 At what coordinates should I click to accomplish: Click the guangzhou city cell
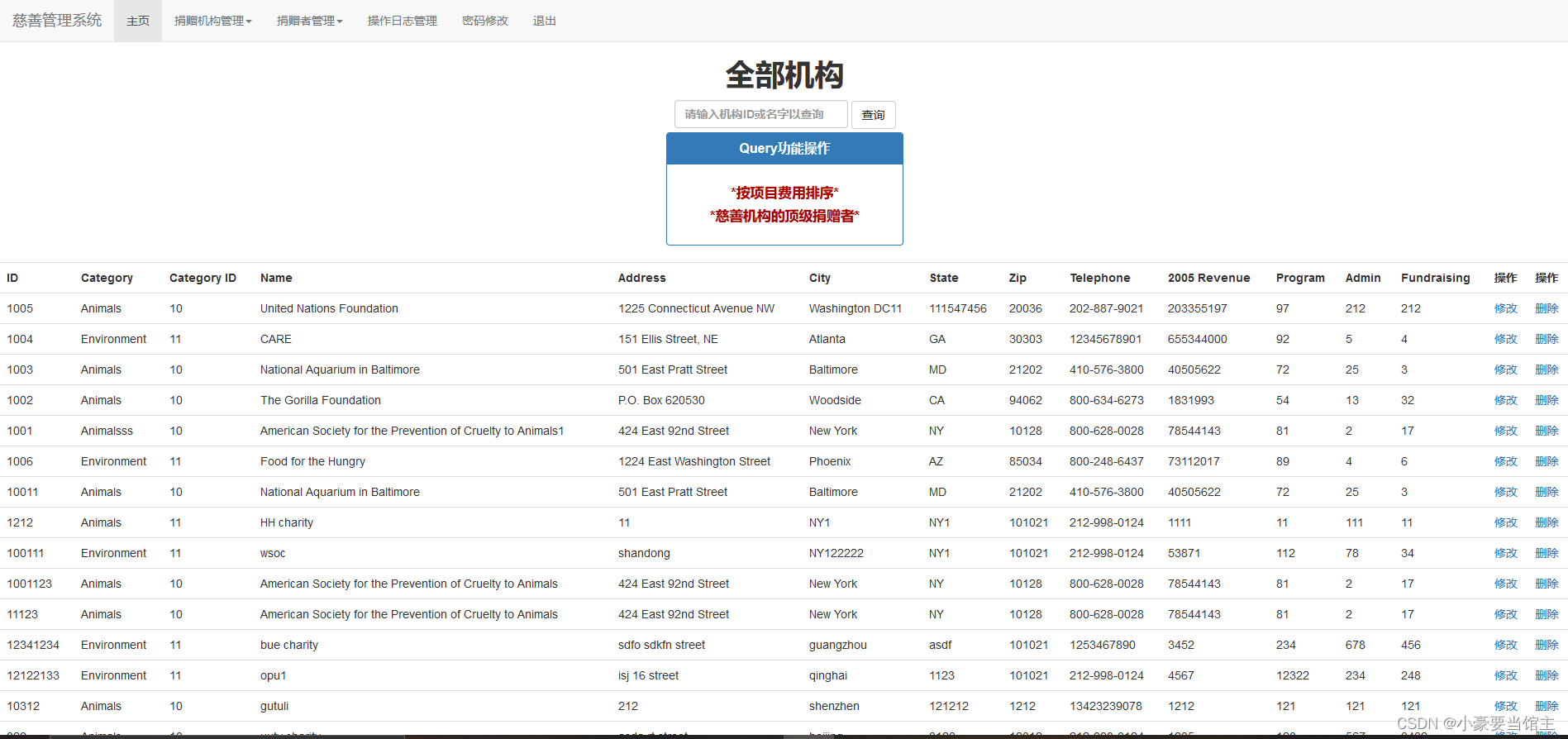838,645
